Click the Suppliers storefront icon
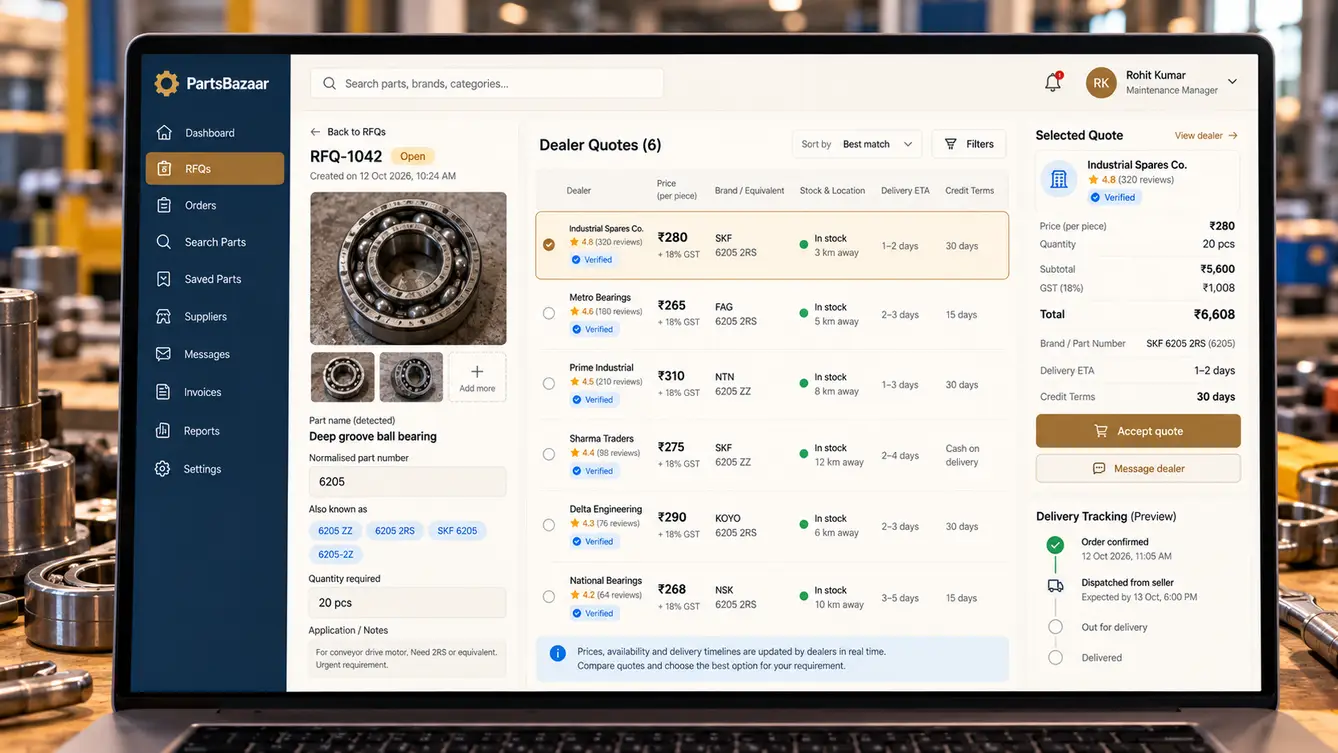The width and height of the screenshot is (1338, 753). 164,316
